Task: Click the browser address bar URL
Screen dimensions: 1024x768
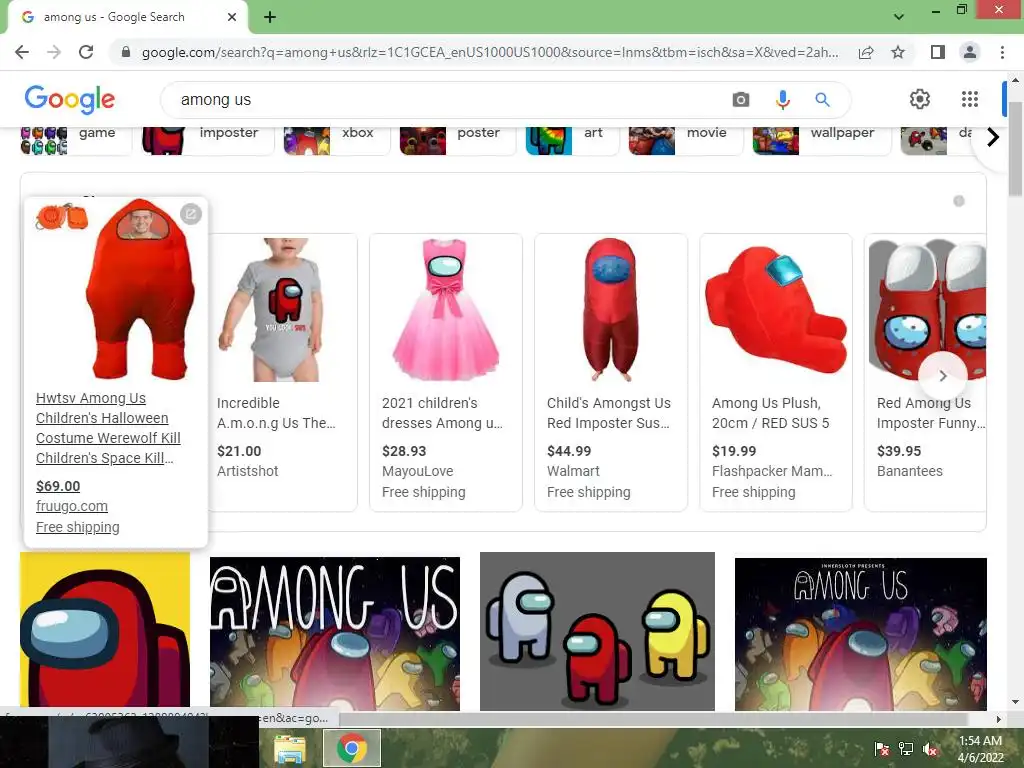Action: click(490, 52)
